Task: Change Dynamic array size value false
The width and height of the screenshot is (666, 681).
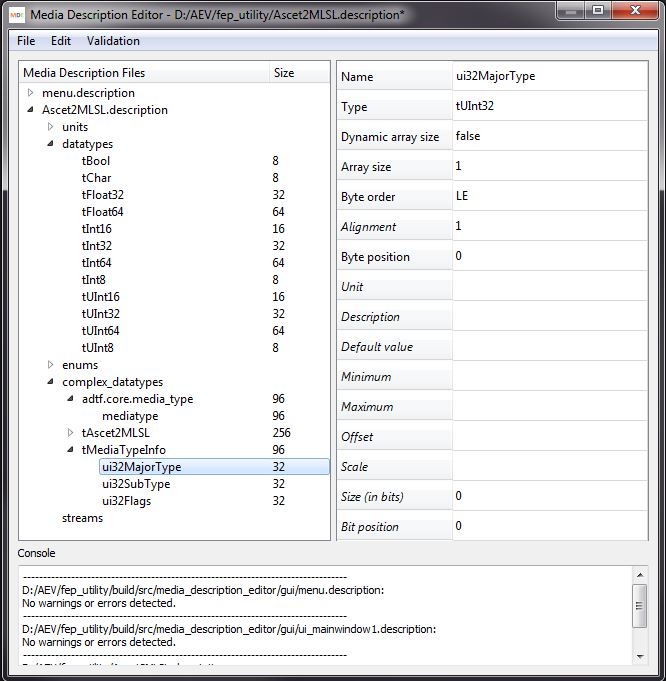Action: [x=550, y=136]
